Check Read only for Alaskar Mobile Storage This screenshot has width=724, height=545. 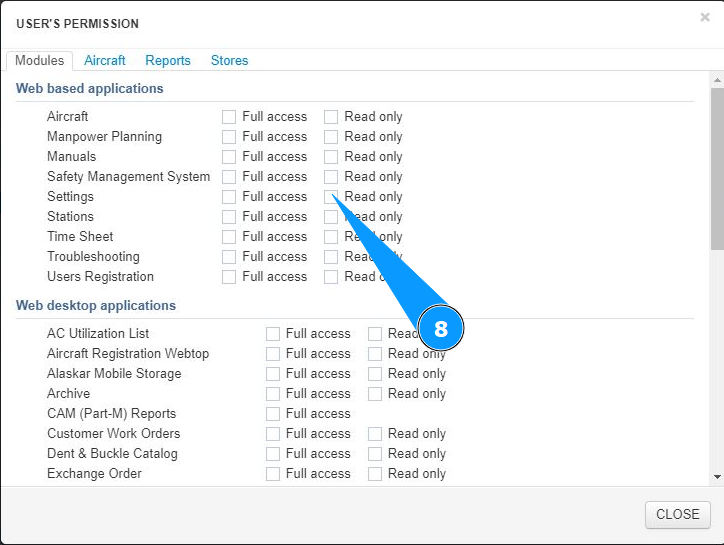click(375, 374)
